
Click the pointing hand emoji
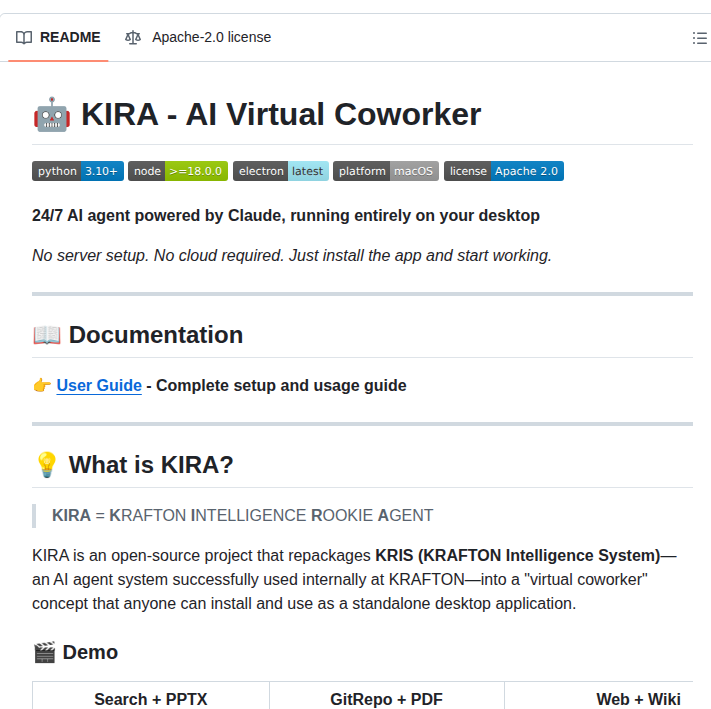42,385
